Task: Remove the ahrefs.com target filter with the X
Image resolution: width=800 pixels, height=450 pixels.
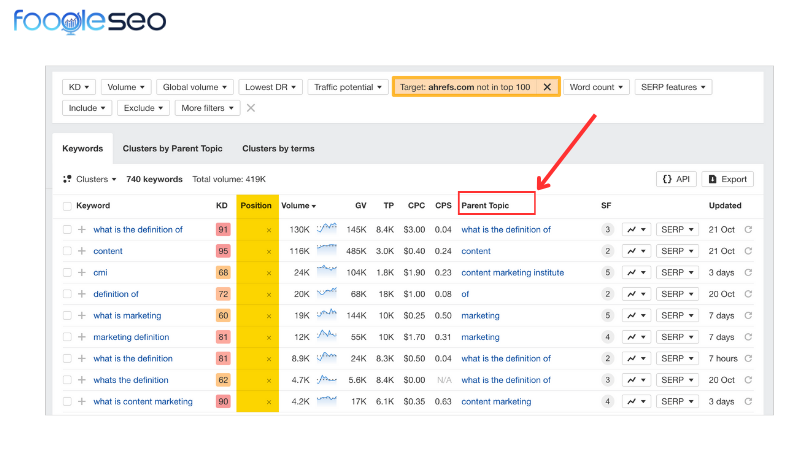Action: 547,87
